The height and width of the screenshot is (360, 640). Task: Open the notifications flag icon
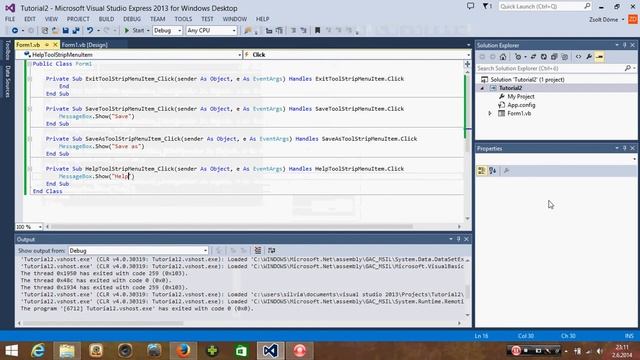(487, 6)
